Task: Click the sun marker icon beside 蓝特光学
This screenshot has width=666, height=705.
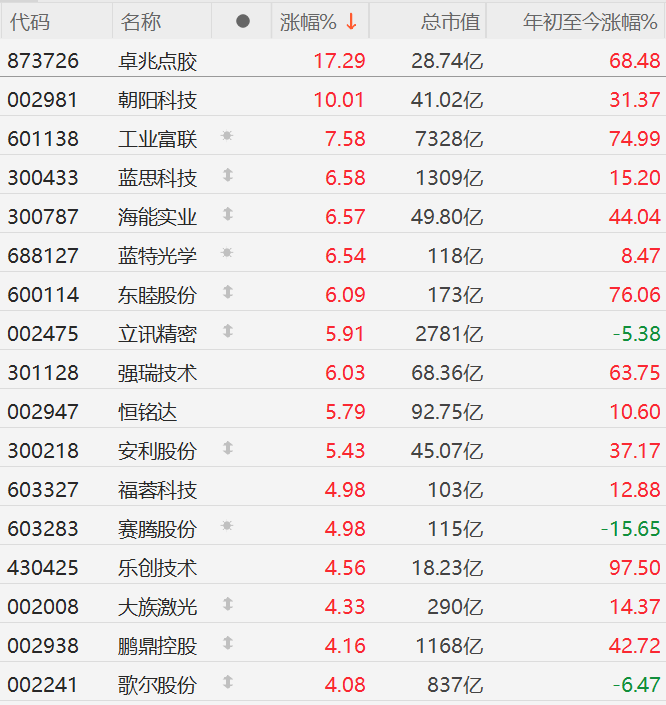Action: (227, 253)
